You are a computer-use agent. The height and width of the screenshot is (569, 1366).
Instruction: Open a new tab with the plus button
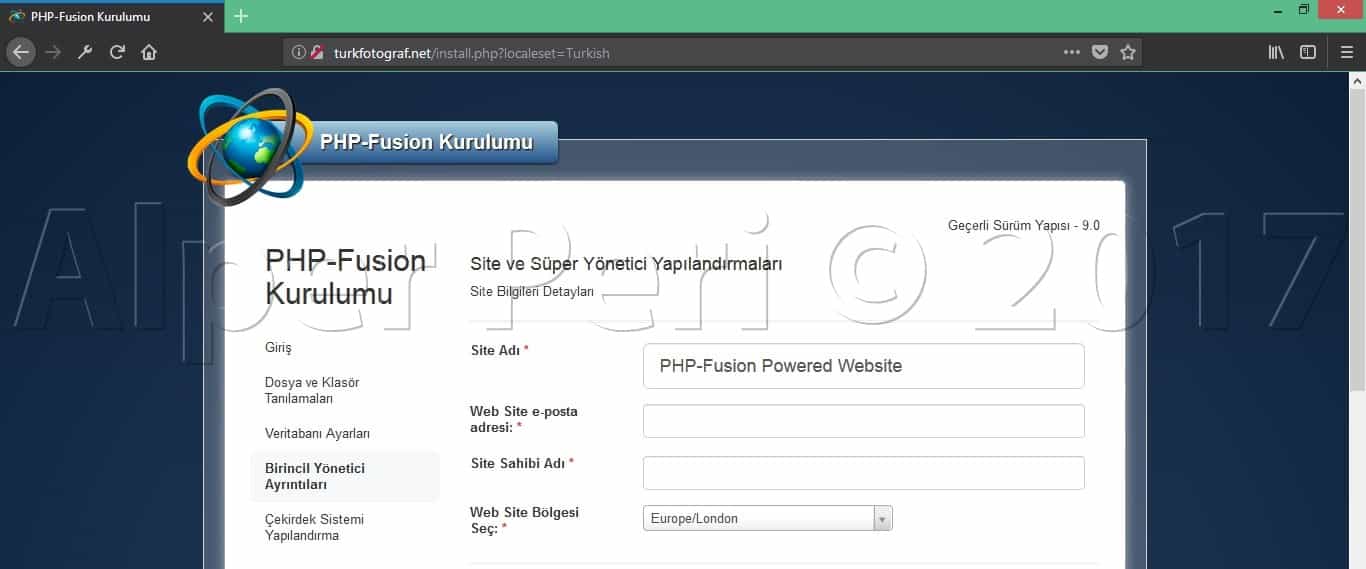pos(241,16)
